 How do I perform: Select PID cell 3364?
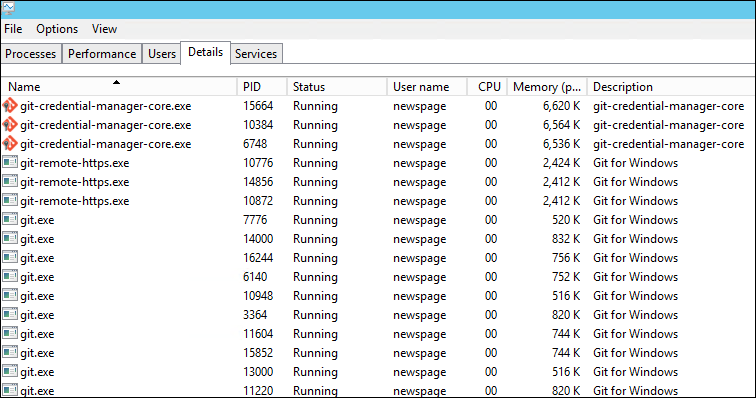pos(255,315)
